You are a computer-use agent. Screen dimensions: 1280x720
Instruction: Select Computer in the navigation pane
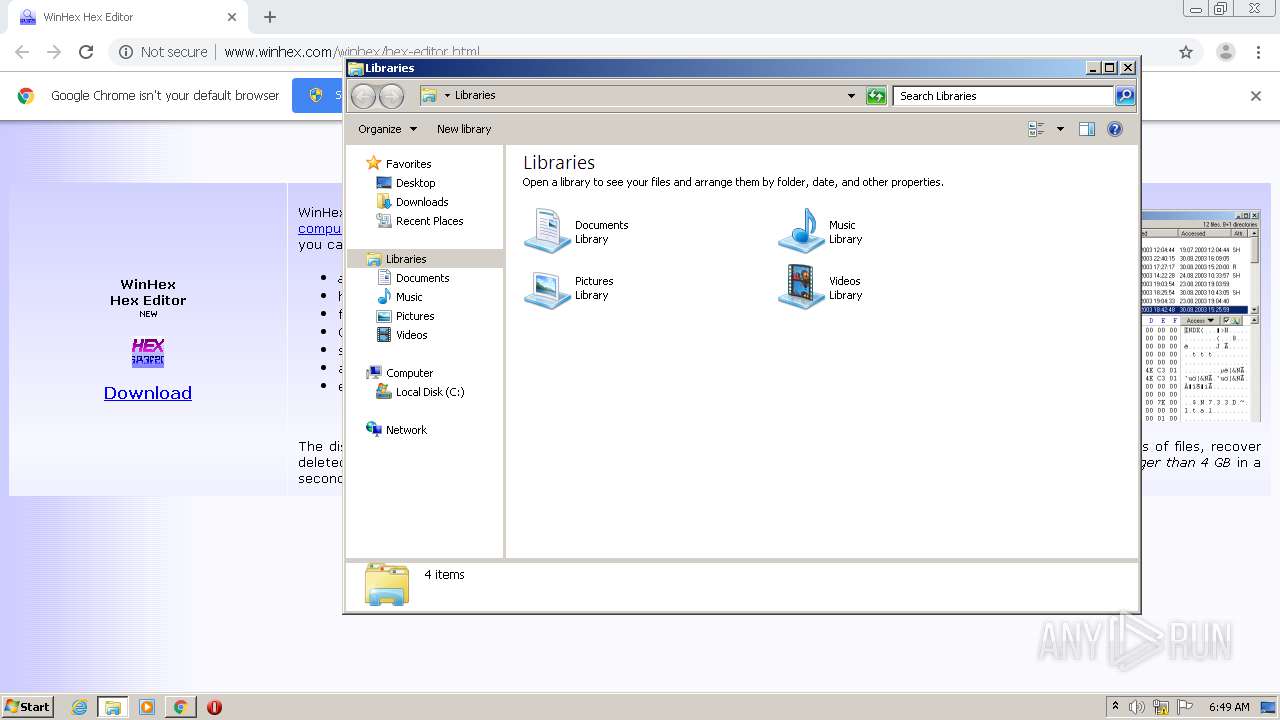pos(409,373)
